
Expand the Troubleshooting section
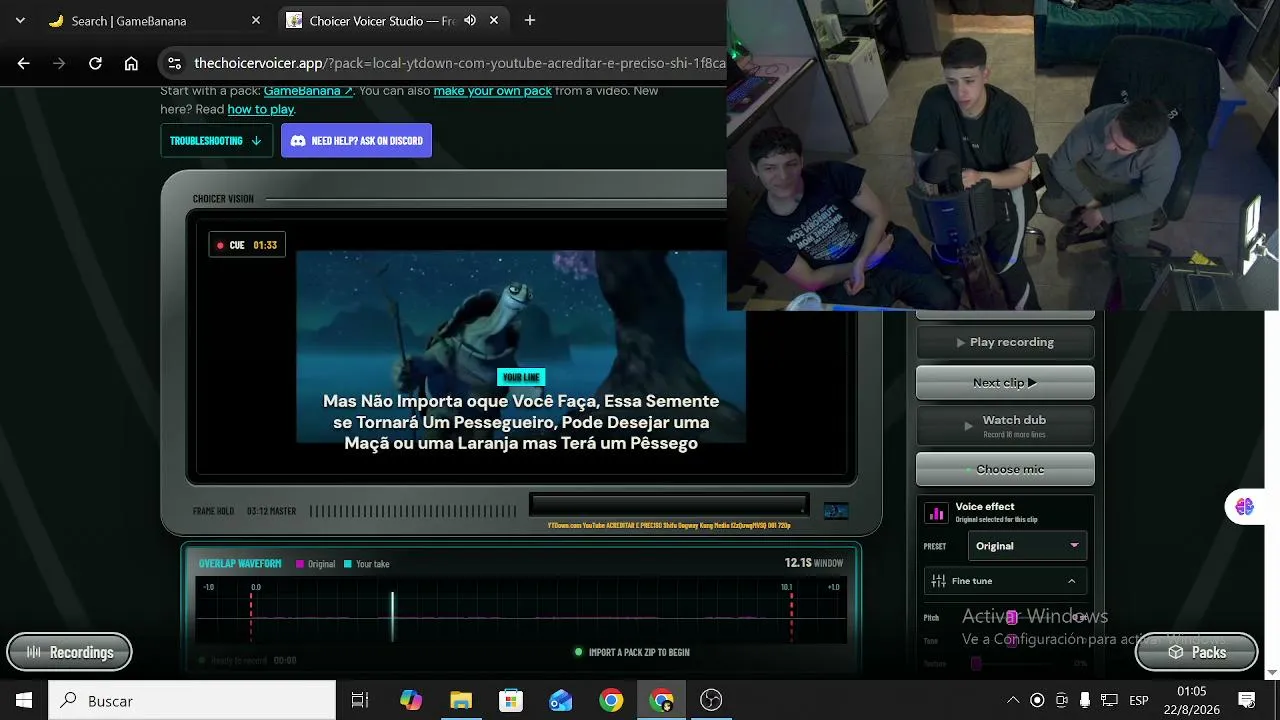216,140
